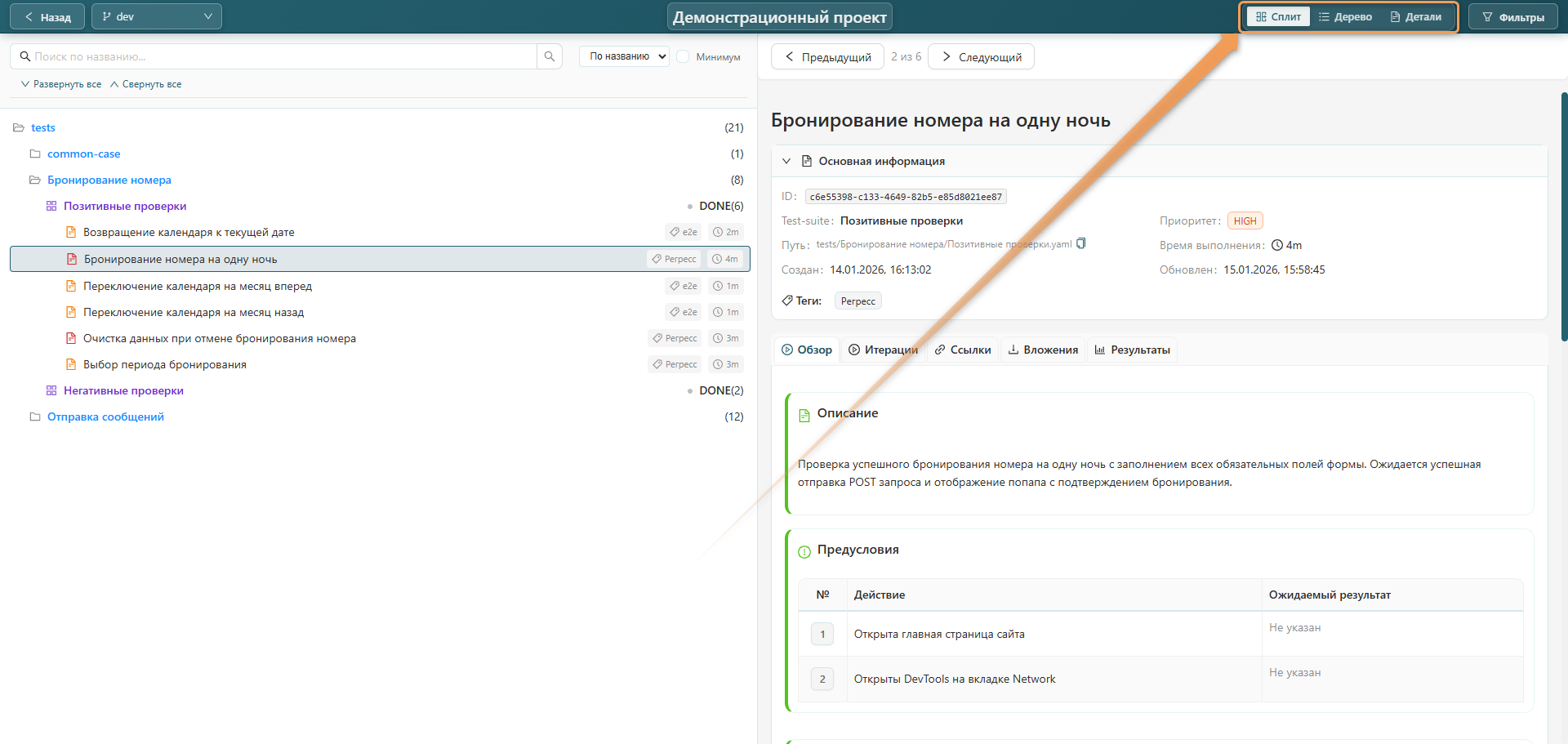The height and width of the screenshot is (744, 1568).
Task: Open the Итерации tab
Action: (883, 350)
